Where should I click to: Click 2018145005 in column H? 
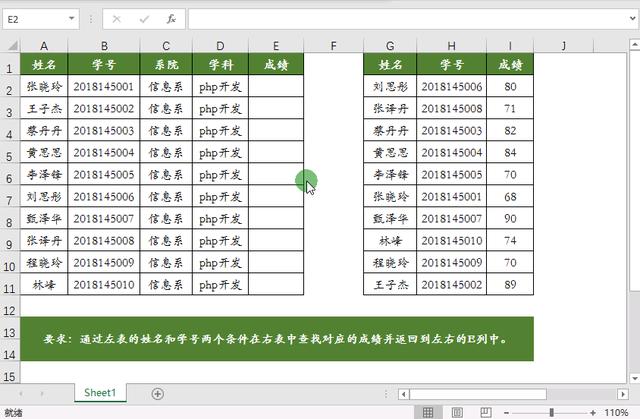451,174
